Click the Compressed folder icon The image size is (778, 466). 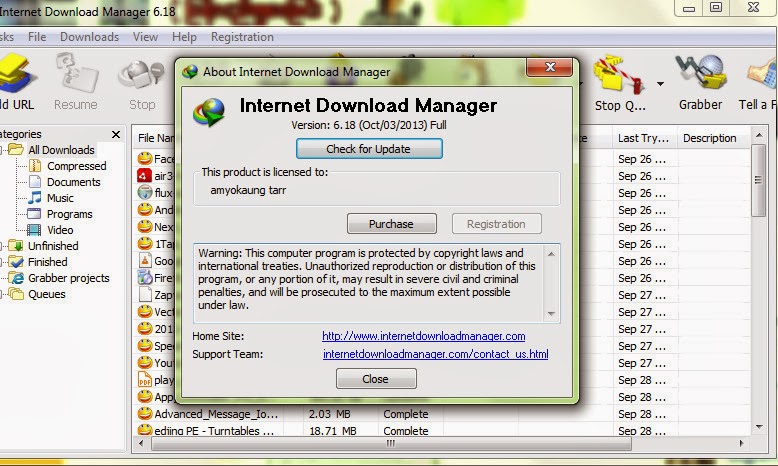click(x=35, y=165)
